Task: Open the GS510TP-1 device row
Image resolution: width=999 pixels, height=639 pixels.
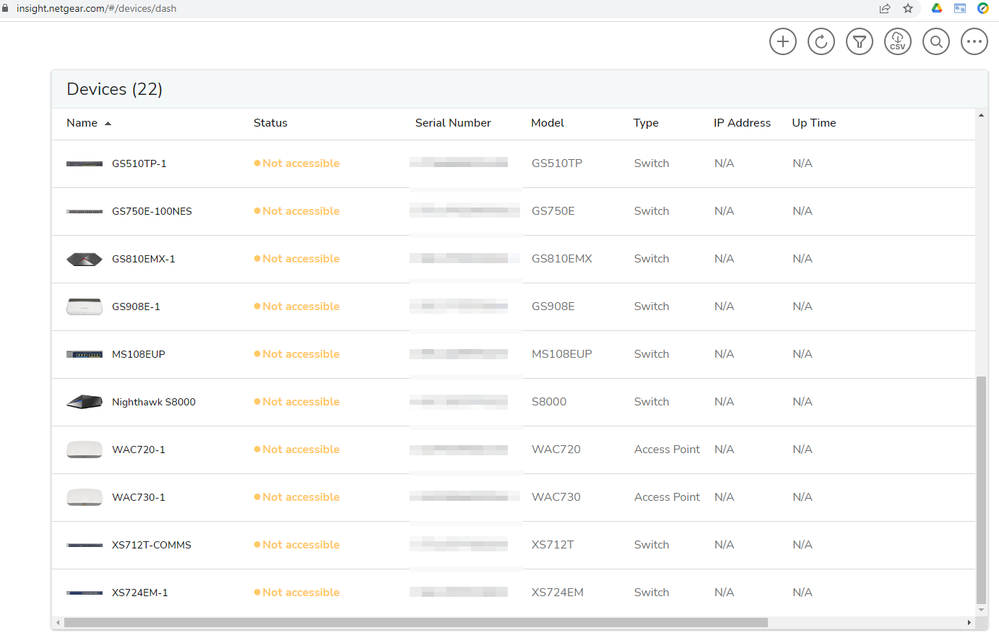Action: tap(139, 164)
